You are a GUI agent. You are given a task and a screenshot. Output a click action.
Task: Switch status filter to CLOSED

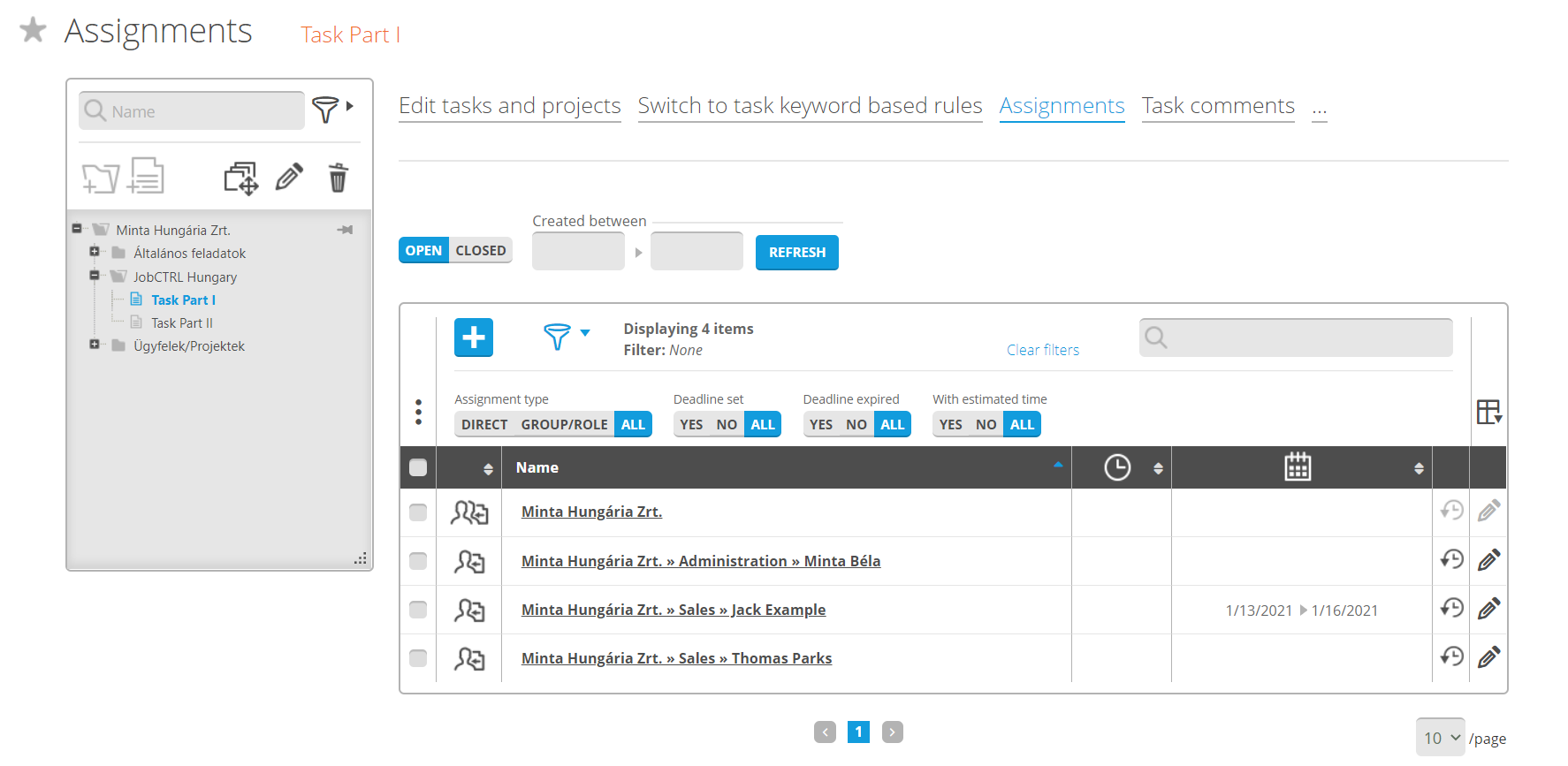[x=480, y=251]
